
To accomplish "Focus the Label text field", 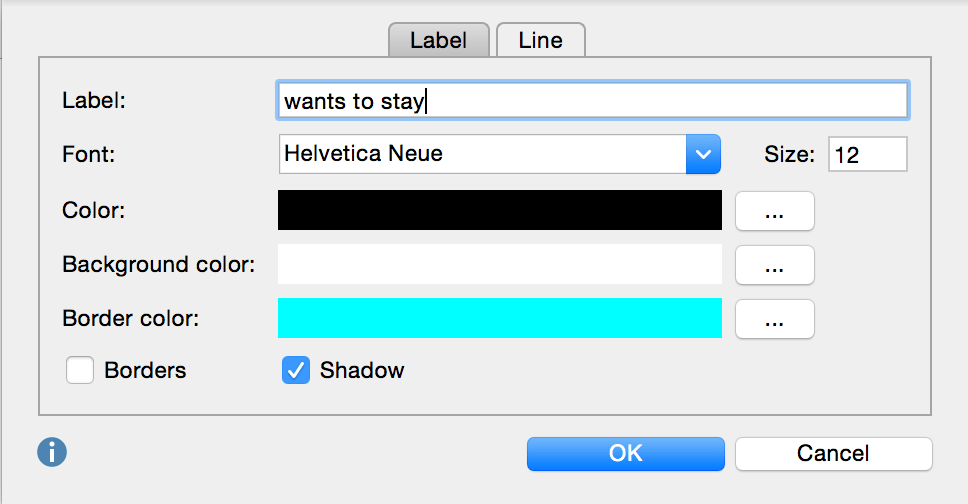I will tap(593, 100).
